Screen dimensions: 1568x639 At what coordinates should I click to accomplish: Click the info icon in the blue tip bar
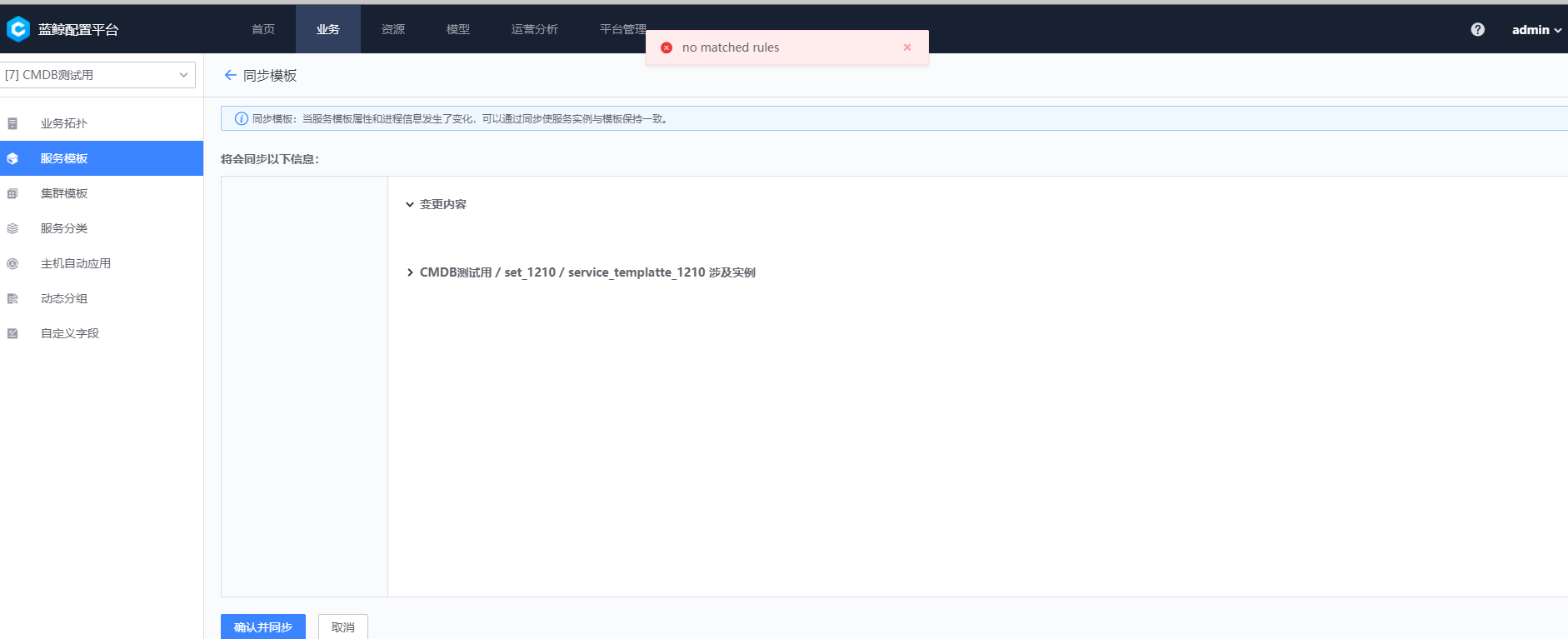(242, 118)
